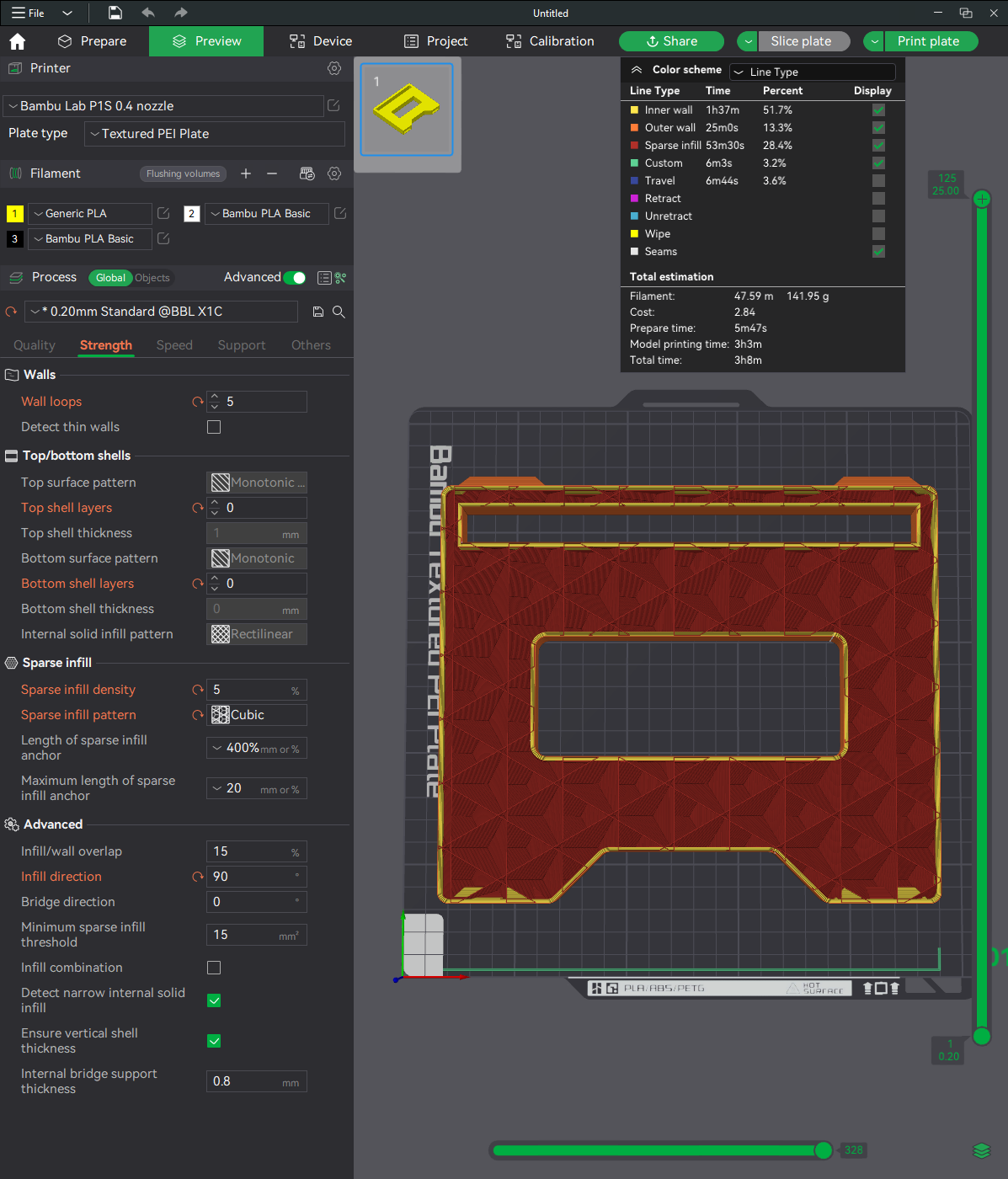Open Sparse infill pattern Cubic dropdown
The image size is (1008, 1179).
[257, 715]
